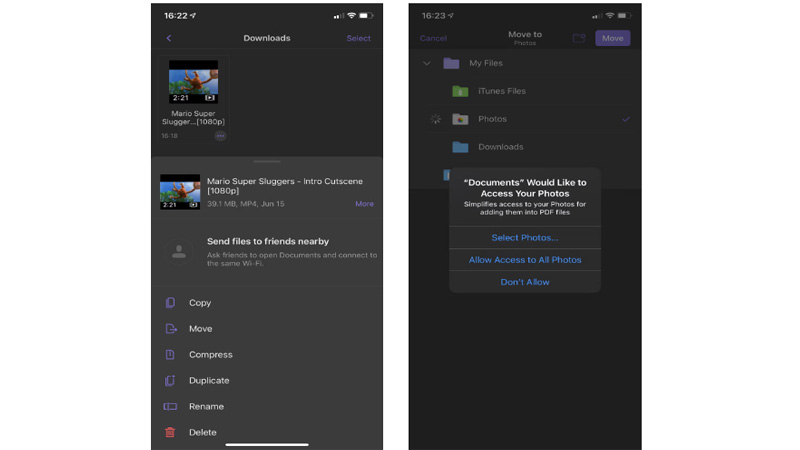Tap Don't Allow in the permission dialog
800x450 pixels.
coord(525,282)
